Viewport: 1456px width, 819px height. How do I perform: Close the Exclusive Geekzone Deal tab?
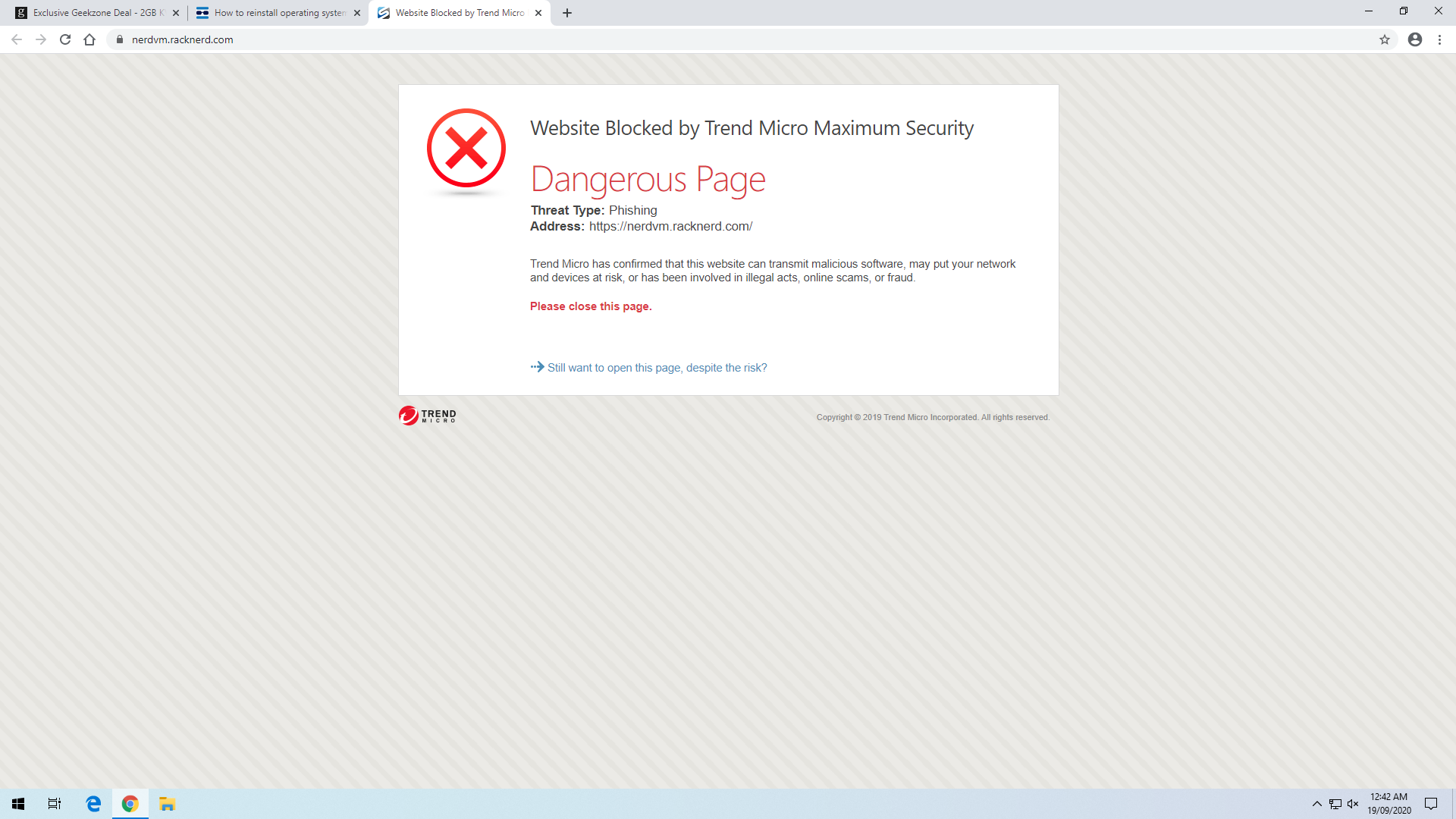point(176,13)
